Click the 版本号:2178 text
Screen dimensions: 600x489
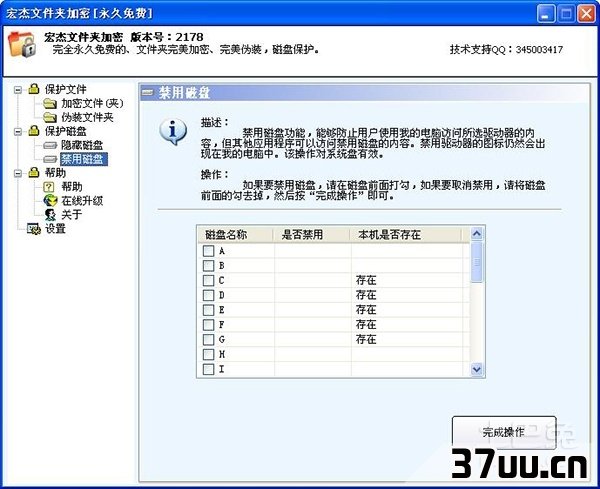[x=167, y=37]
